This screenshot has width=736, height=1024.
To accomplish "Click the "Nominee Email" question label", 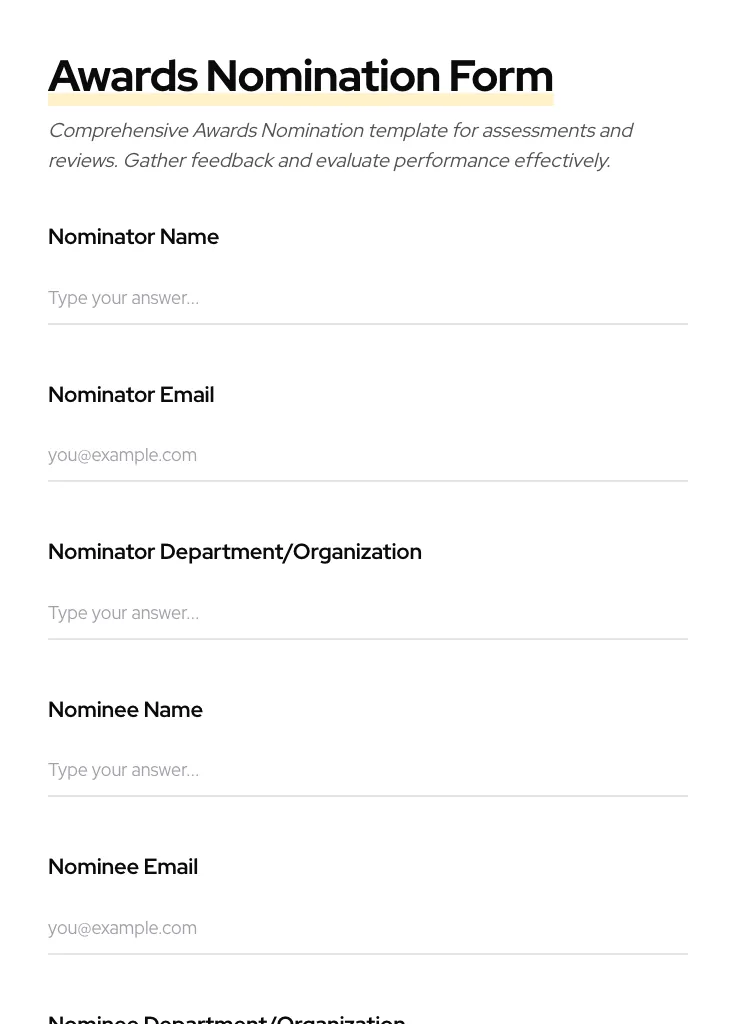I will [x=123, y=867].
